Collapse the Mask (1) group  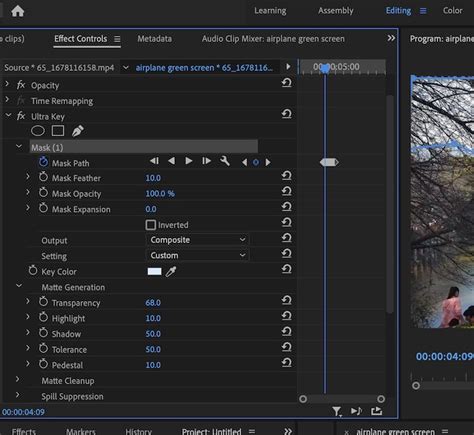tap(19, 146)
